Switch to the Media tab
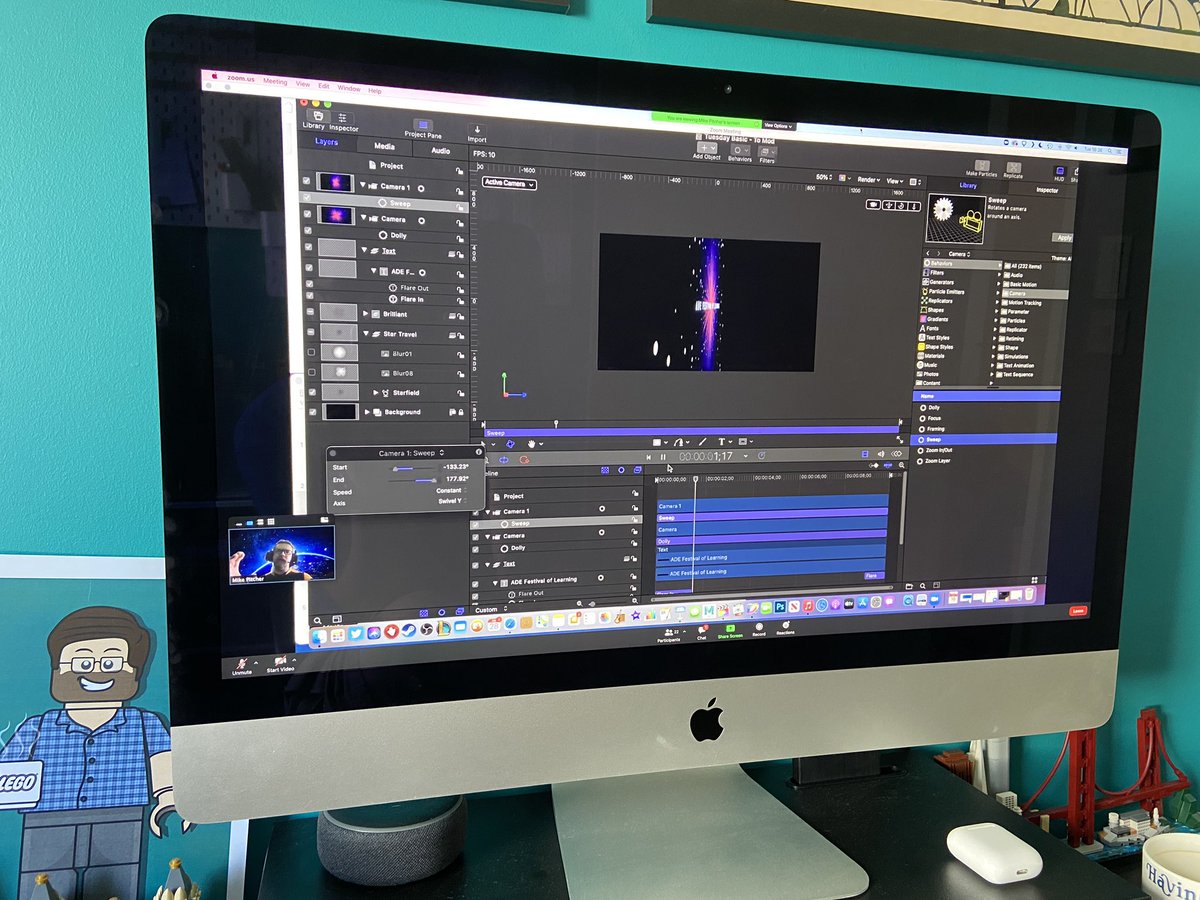1200x900 pixels. tap(384, 146)
